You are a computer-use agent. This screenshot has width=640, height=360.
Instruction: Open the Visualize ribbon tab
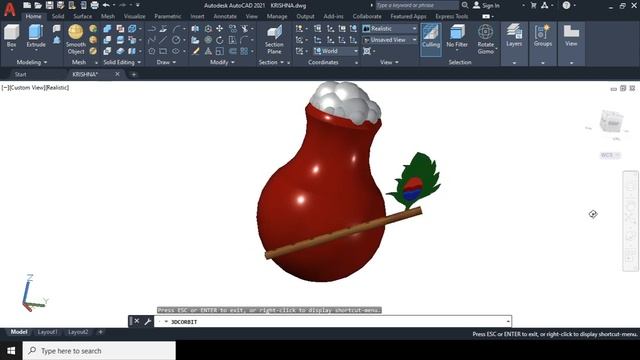[x=135, y=16]
